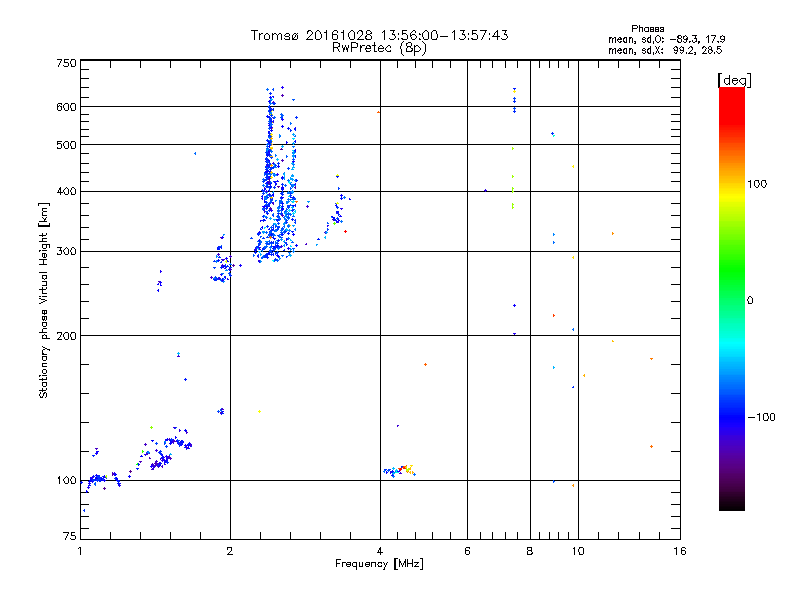Click the 'Phases' header text
800x600 pixels.
[x=647, y=29]
